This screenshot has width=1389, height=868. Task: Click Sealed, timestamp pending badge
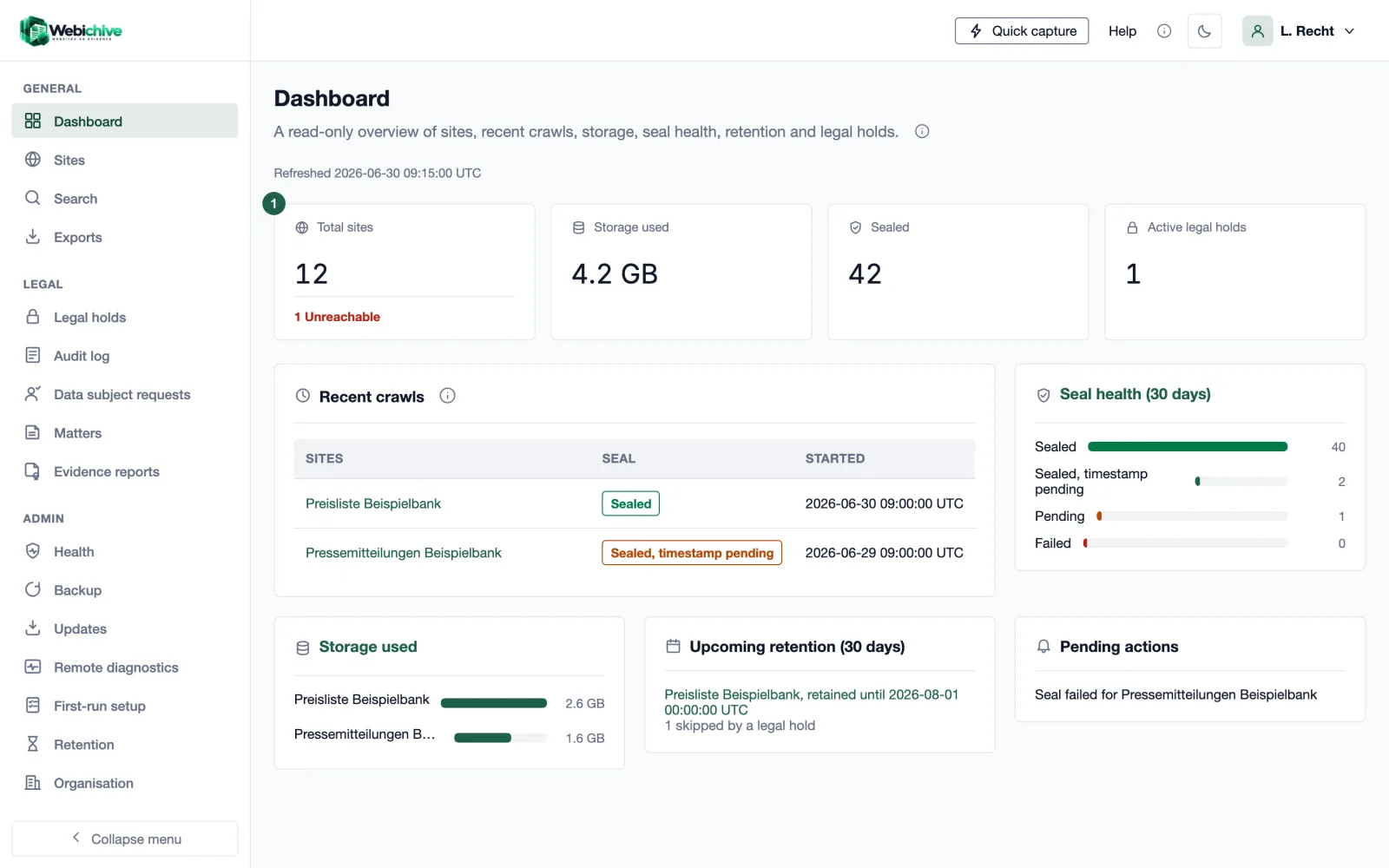[692, 553]
